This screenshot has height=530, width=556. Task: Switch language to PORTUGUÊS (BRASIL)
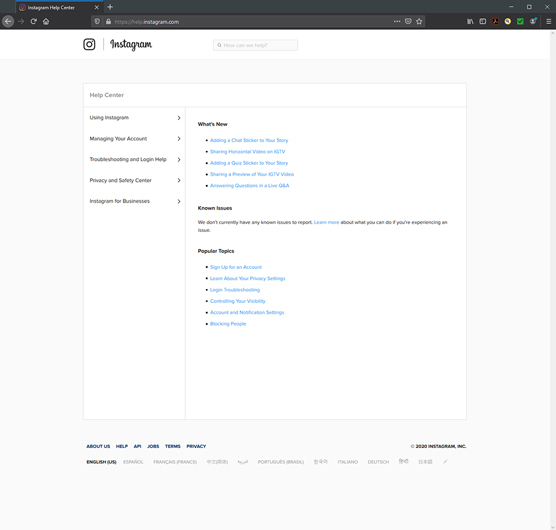[281, 462]
